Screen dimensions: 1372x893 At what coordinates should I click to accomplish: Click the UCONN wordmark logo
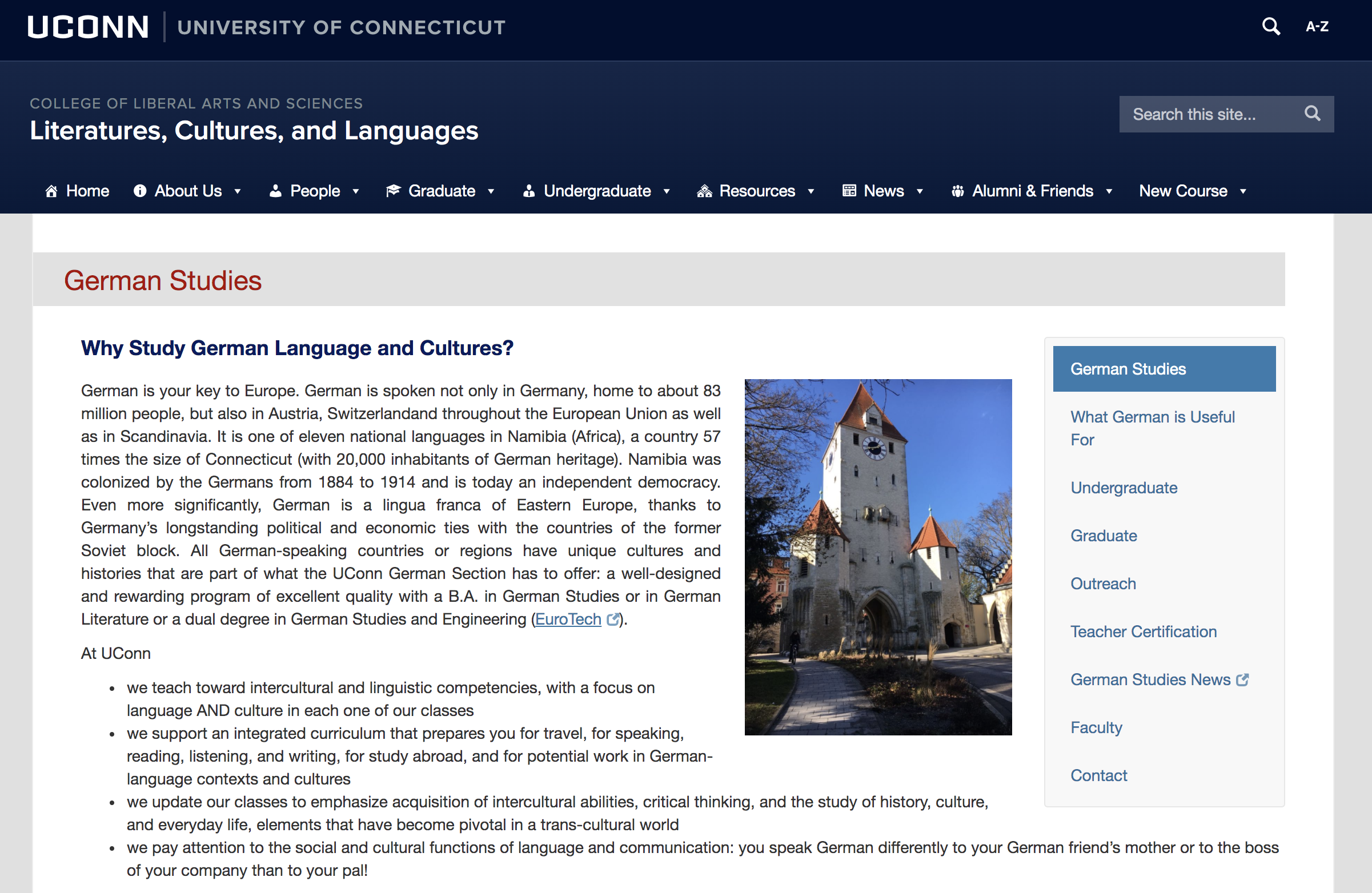88,27
